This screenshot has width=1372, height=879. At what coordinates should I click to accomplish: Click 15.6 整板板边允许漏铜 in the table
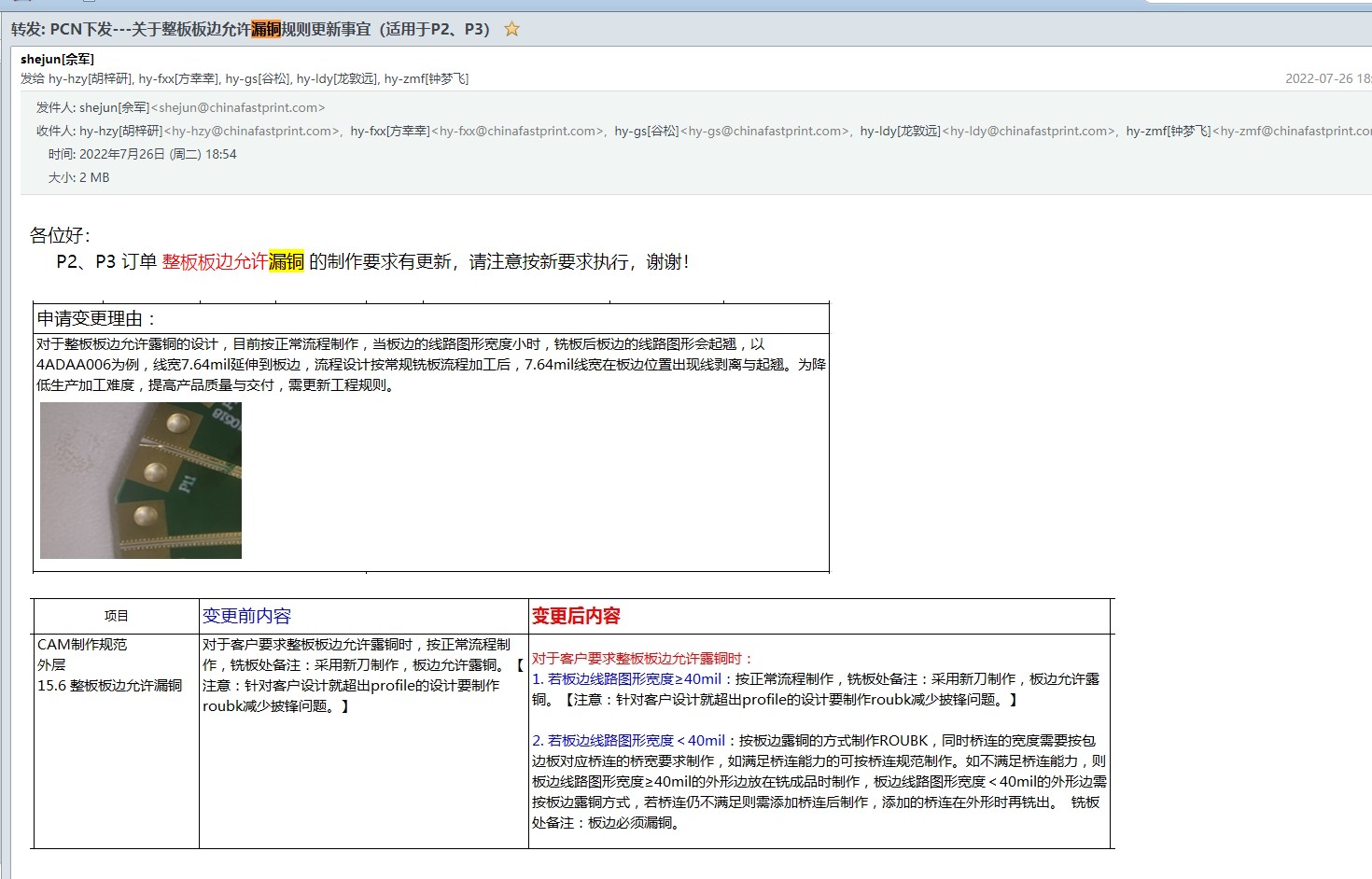[x=110, y=686]
